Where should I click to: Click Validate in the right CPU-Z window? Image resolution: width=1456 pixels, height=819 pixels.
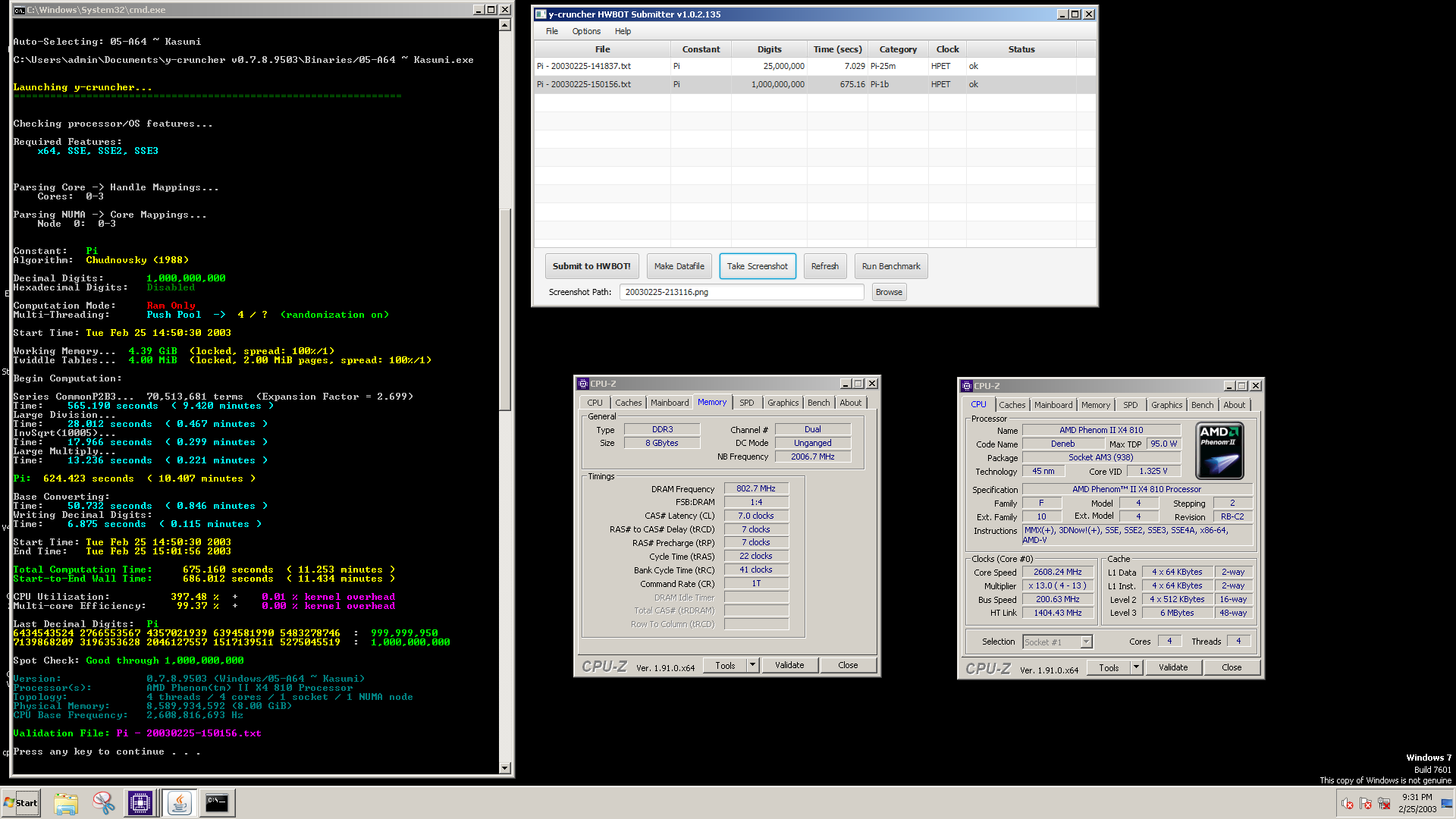tap(1173, 667)
